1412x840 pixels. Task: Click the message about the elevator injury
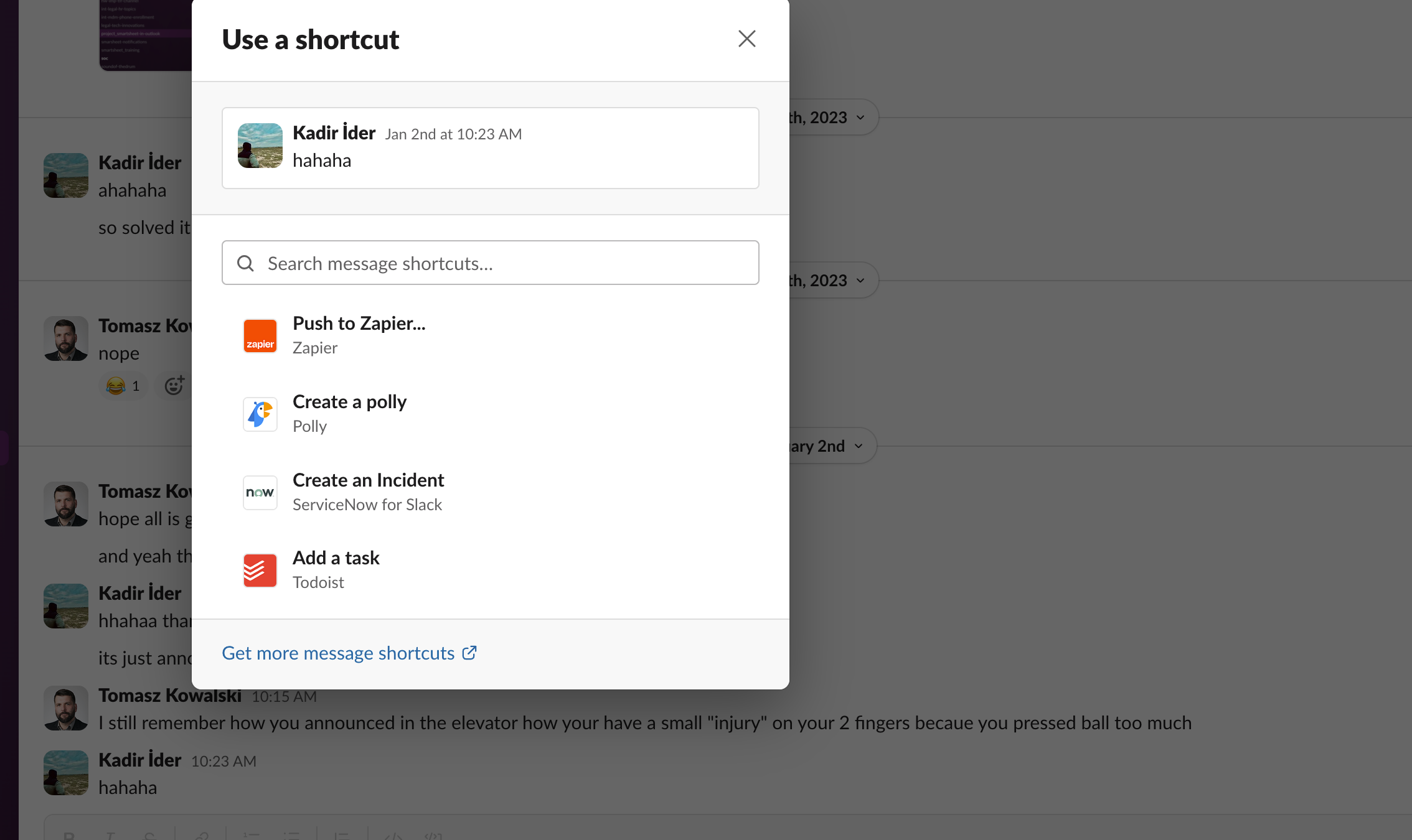click(x=645, y=723)
